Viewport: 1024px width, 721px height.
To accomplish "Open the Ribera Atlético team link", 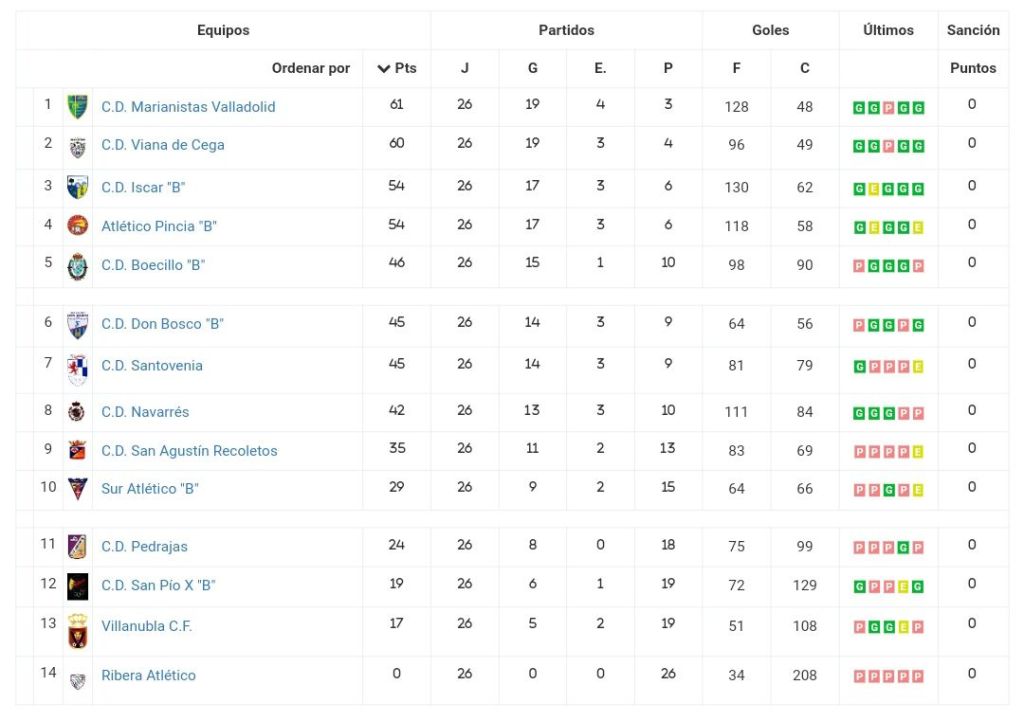I will (148, 675).
